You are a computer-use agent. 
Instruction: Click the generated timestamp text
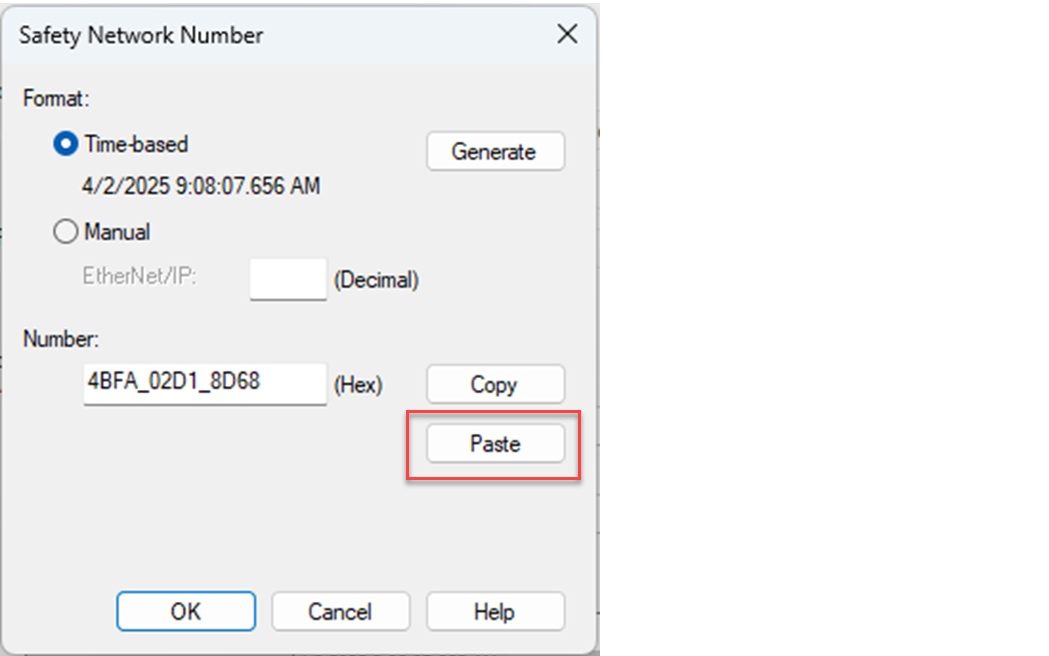(200, 187)
